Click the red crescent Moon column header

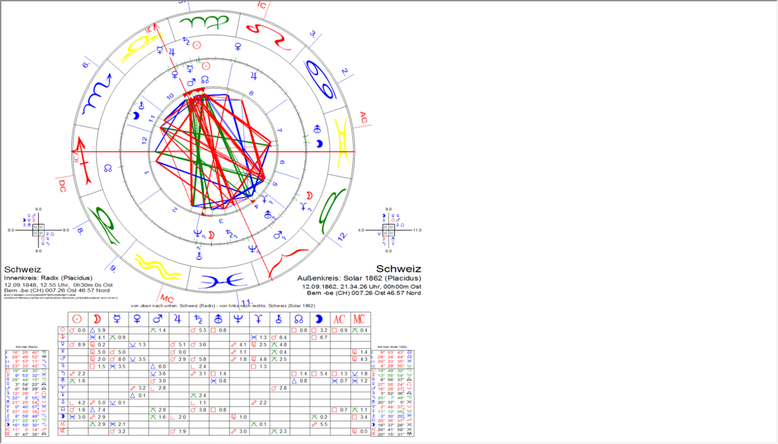[97, 319]
